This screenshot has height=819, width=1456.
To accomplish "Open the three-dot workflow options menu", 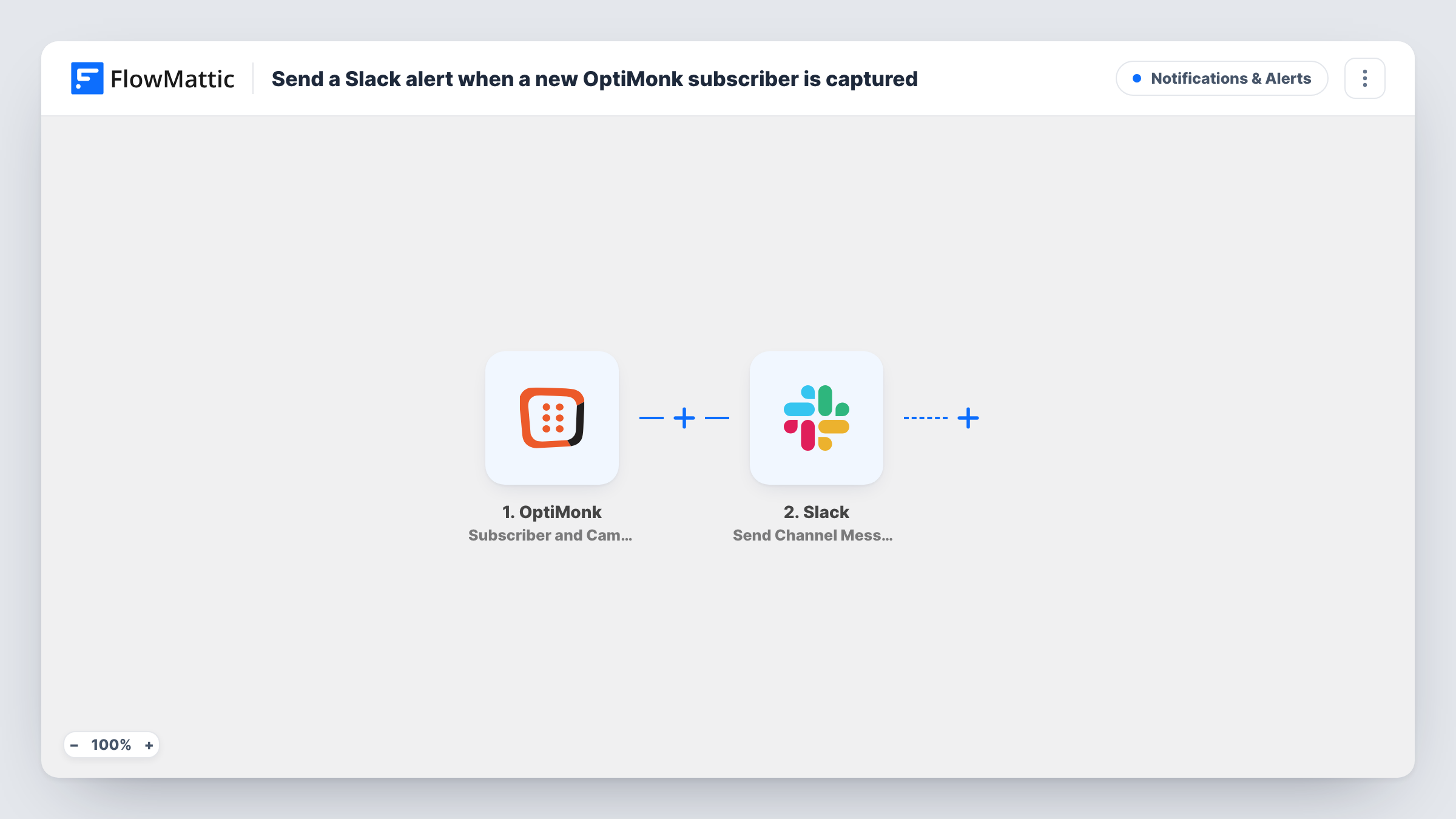I will [1364, 78].
